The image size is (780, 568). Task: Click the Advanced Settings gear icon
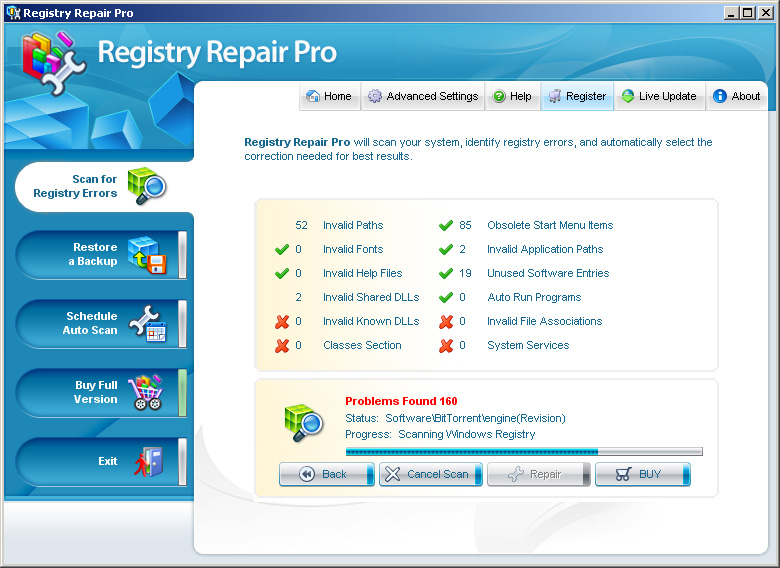pyautogui.click(x=375, y=96)
